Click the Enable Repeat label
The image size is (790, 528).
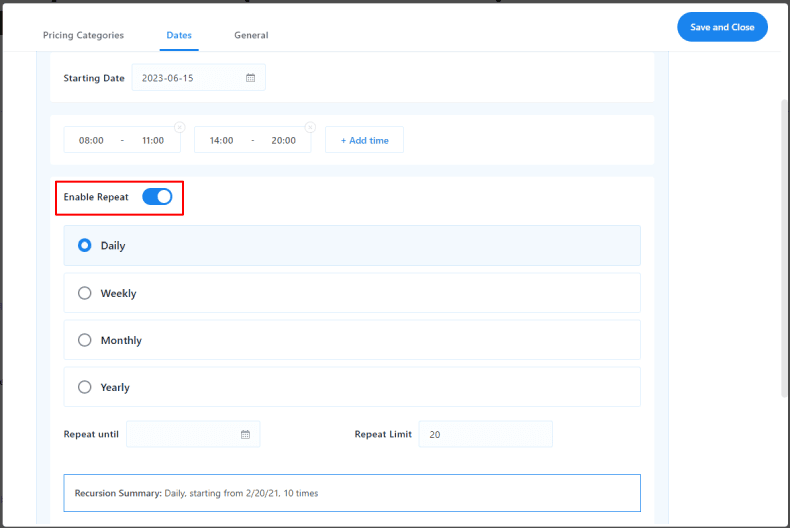[x=96, y=197]
